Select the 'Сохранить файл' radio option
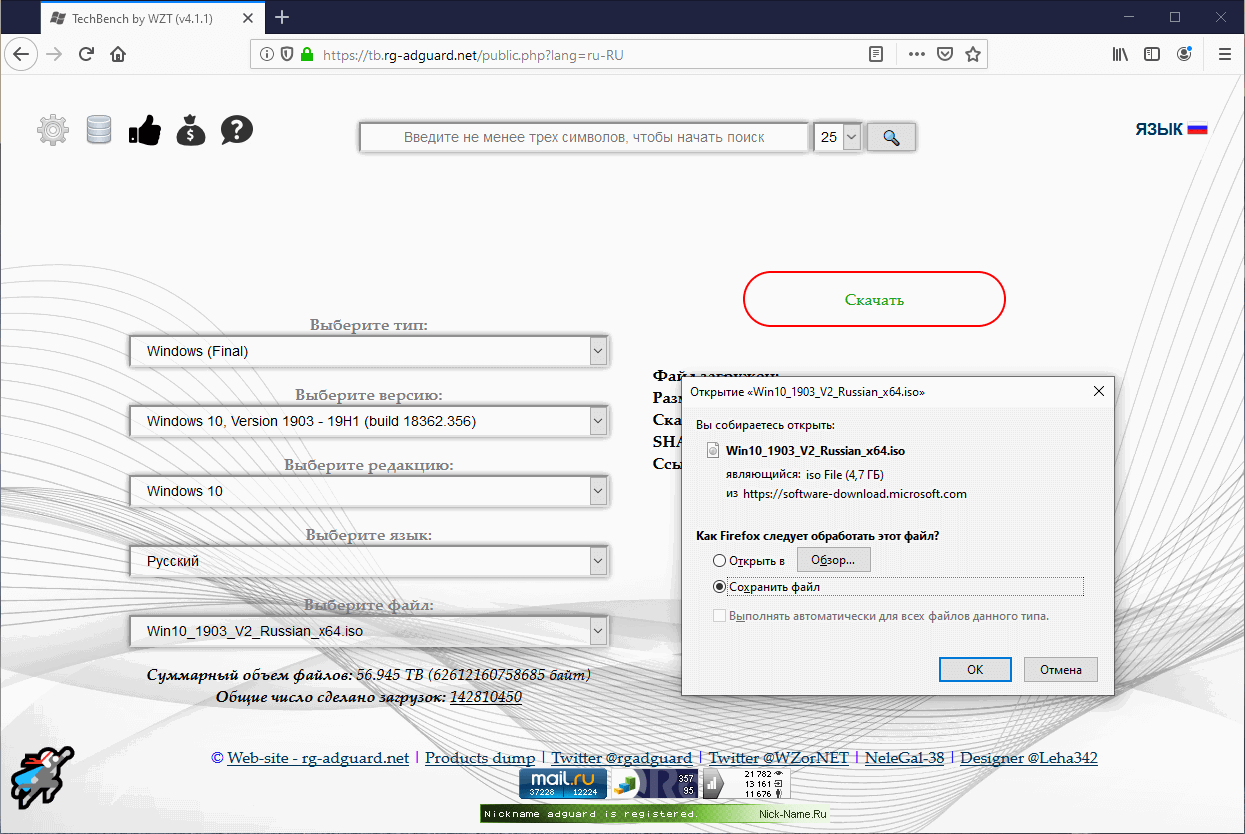The width and height of the screenshot is (1245, 834). point(719,586)
